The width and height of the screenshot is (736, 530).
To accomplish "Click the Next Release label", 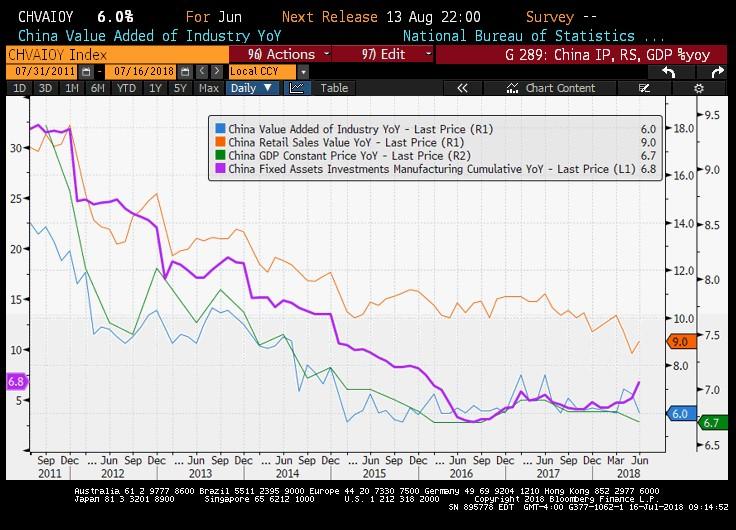I will (330, 17).
